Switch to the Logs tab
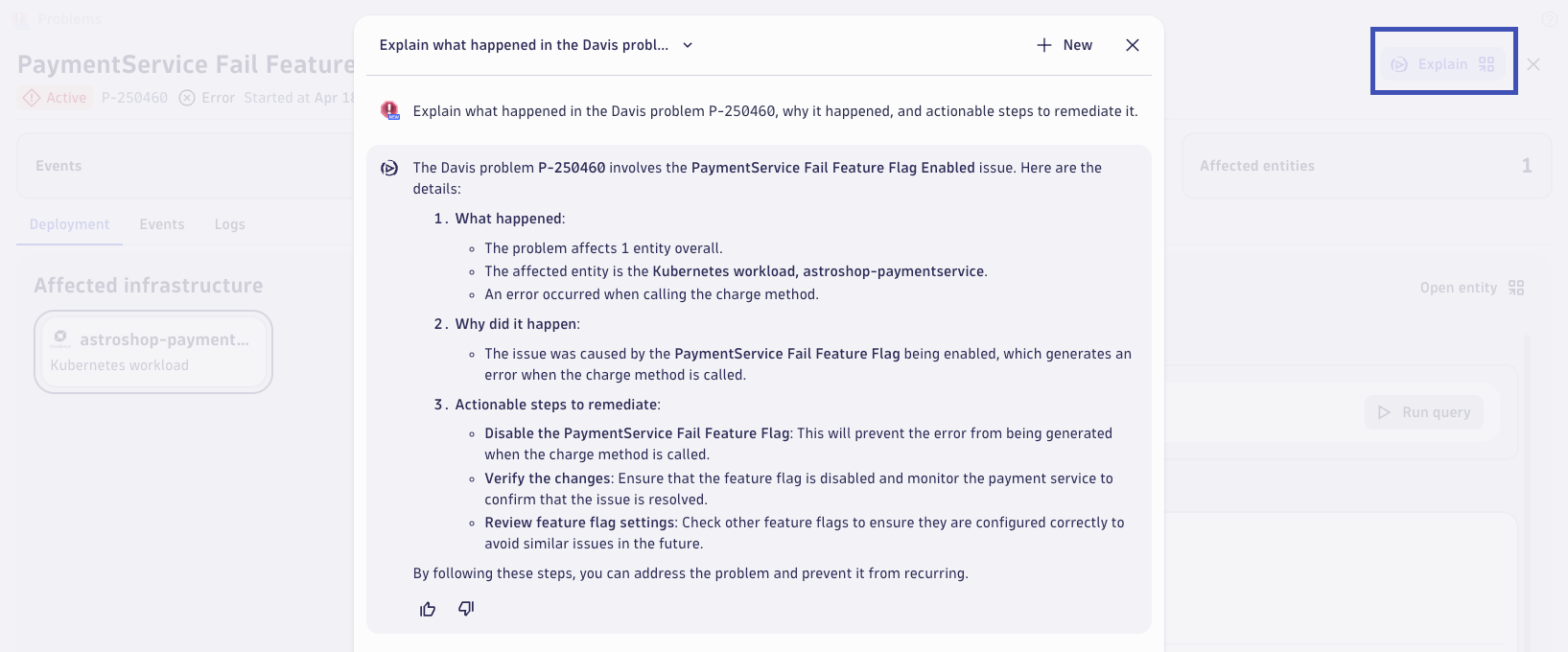Viewport: 1568px width, 652px height. (230, 224)
